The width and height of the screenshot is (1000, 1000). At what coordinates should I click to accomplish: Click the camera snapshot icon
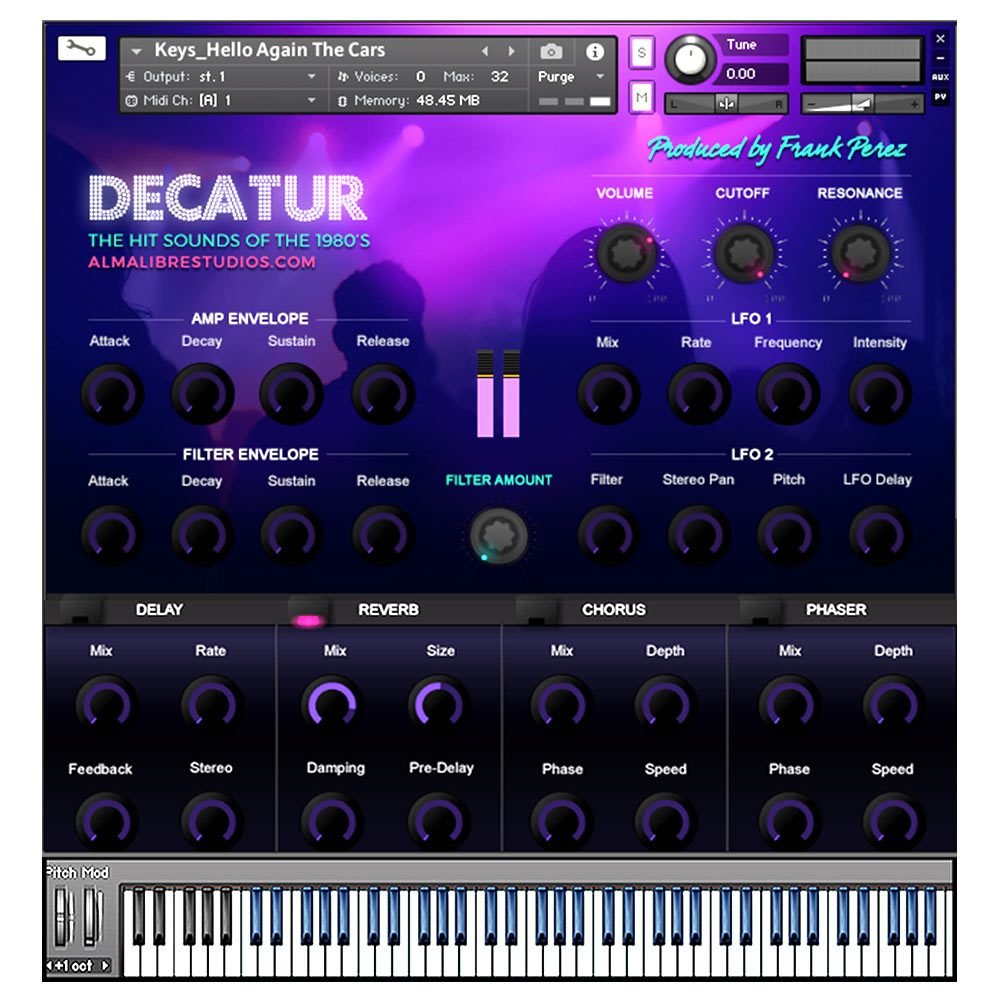(551, 51)
